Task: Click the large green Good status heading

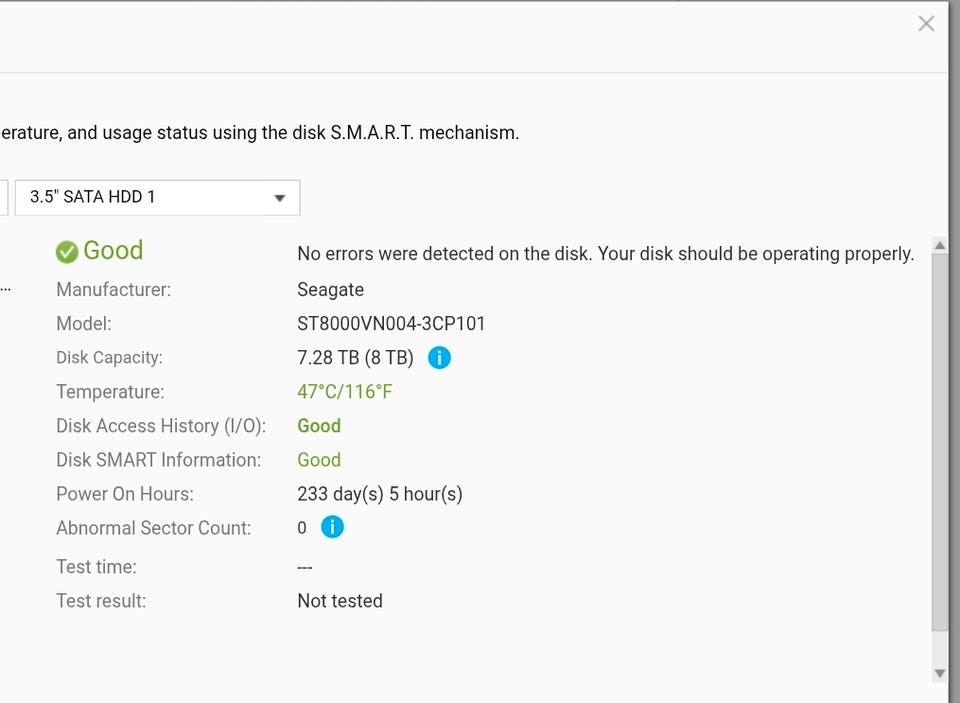Action: (x=113, y=250)
